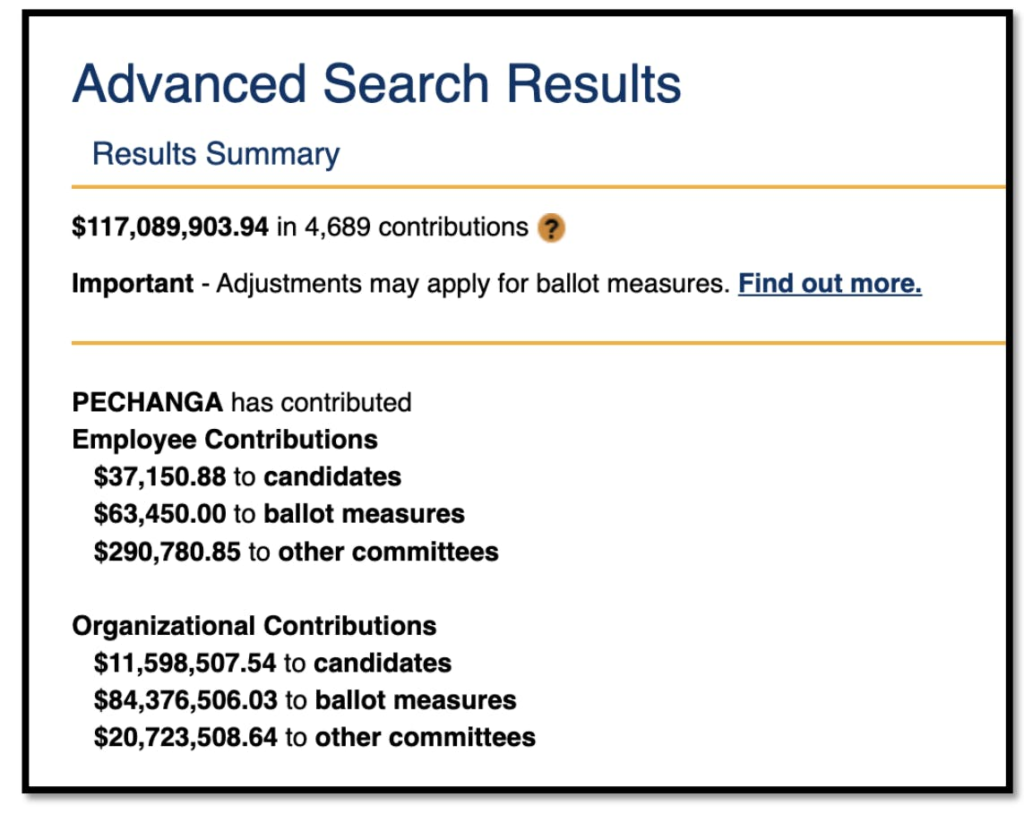Click the Advanced Search Results heading
The height and width of the screenshot is (814, 1024).
pyautogui.click(x=376, y=84)
